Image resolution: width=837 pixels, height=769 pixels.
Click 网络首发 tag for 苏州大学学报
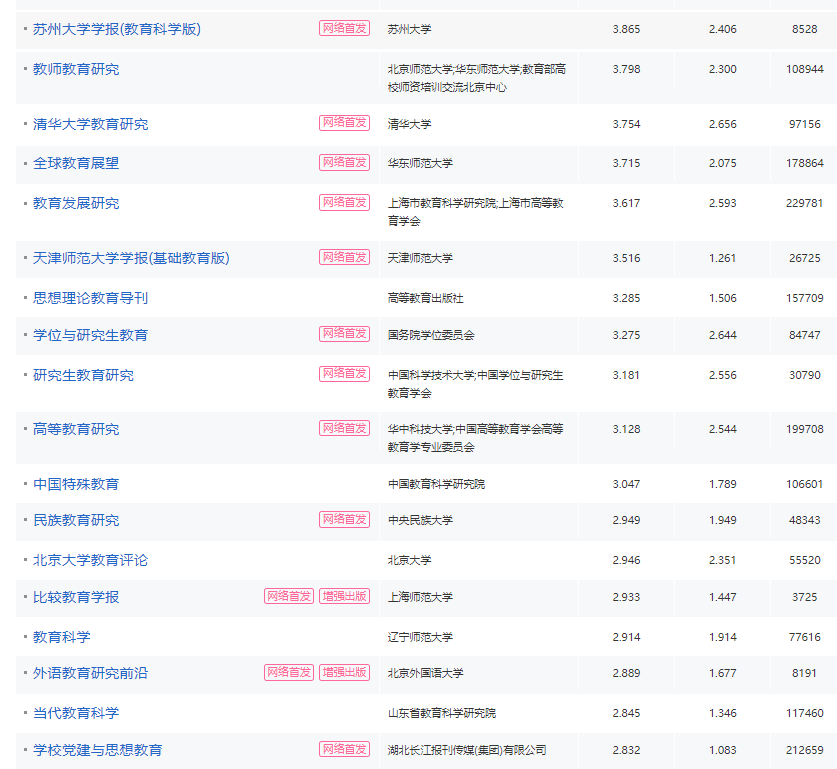click(344, 28)
